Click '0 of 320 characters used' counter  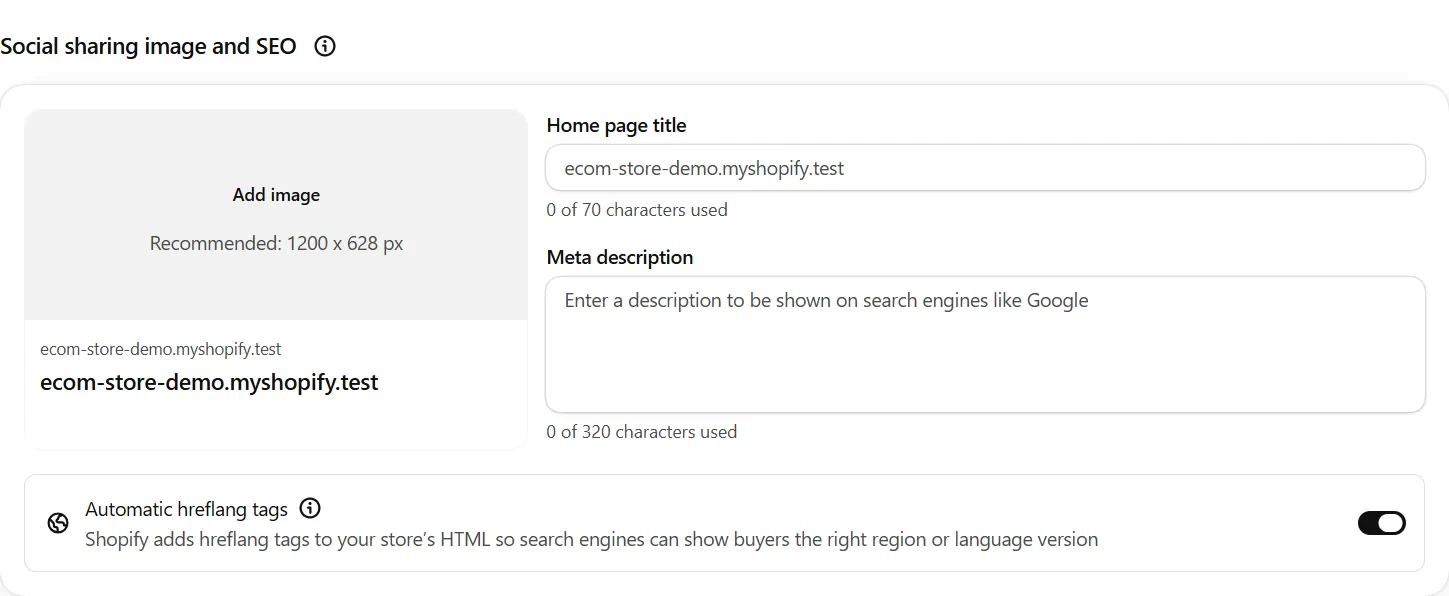tap(642, 432)
